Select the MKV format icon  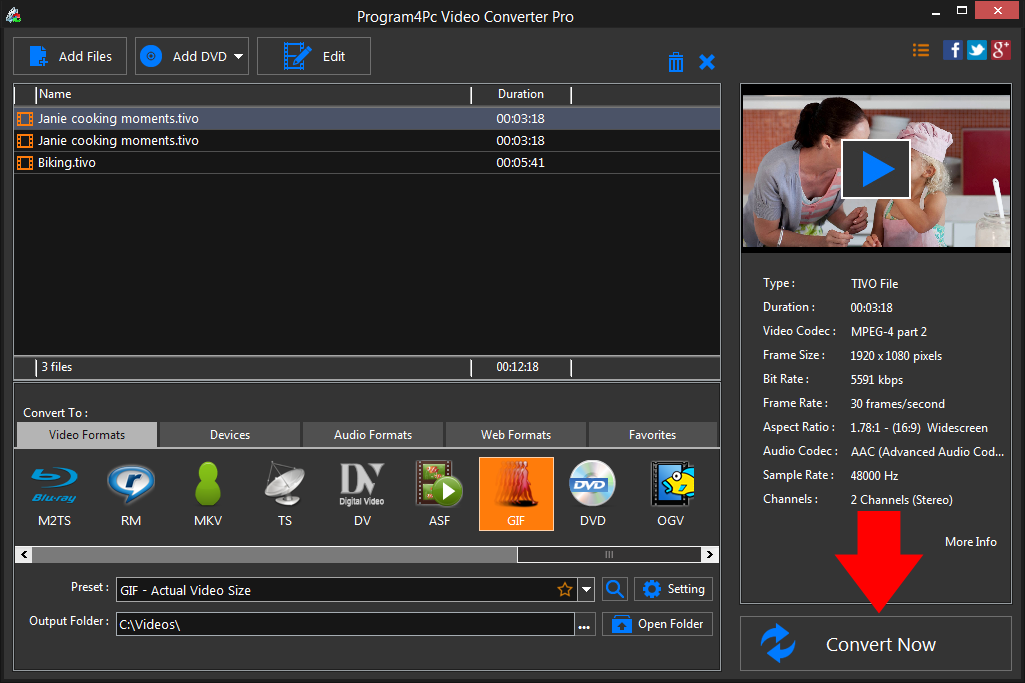click(x=208, y=493)
